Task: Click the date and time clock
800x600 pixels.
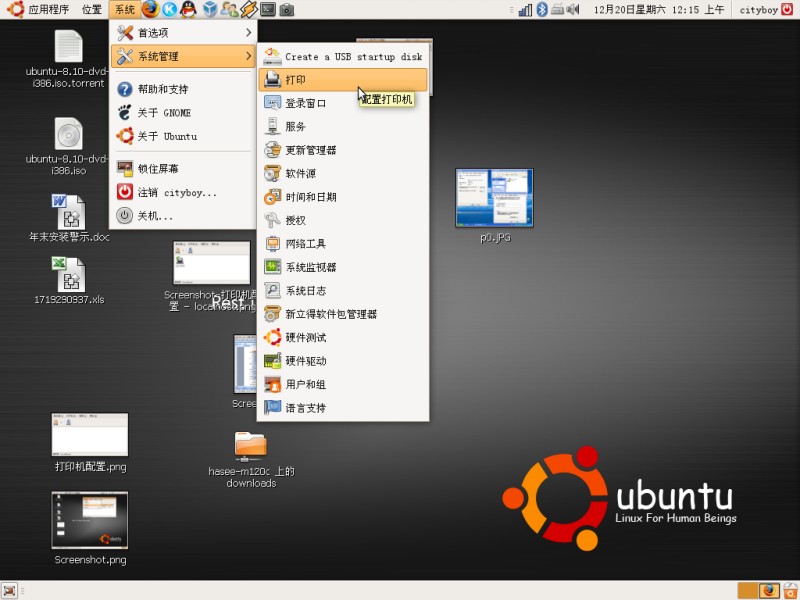Action: pos(658,9)
